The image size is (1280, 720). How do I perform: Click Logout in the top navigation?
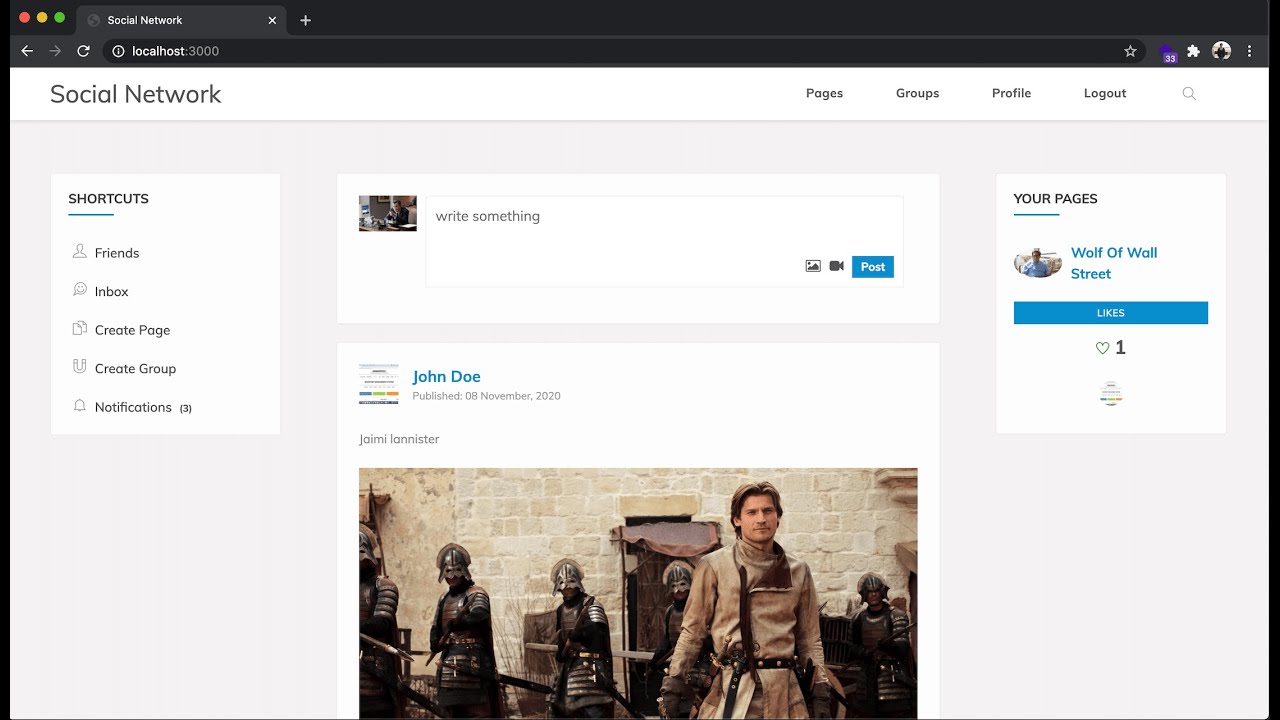tap(1105, 93)
